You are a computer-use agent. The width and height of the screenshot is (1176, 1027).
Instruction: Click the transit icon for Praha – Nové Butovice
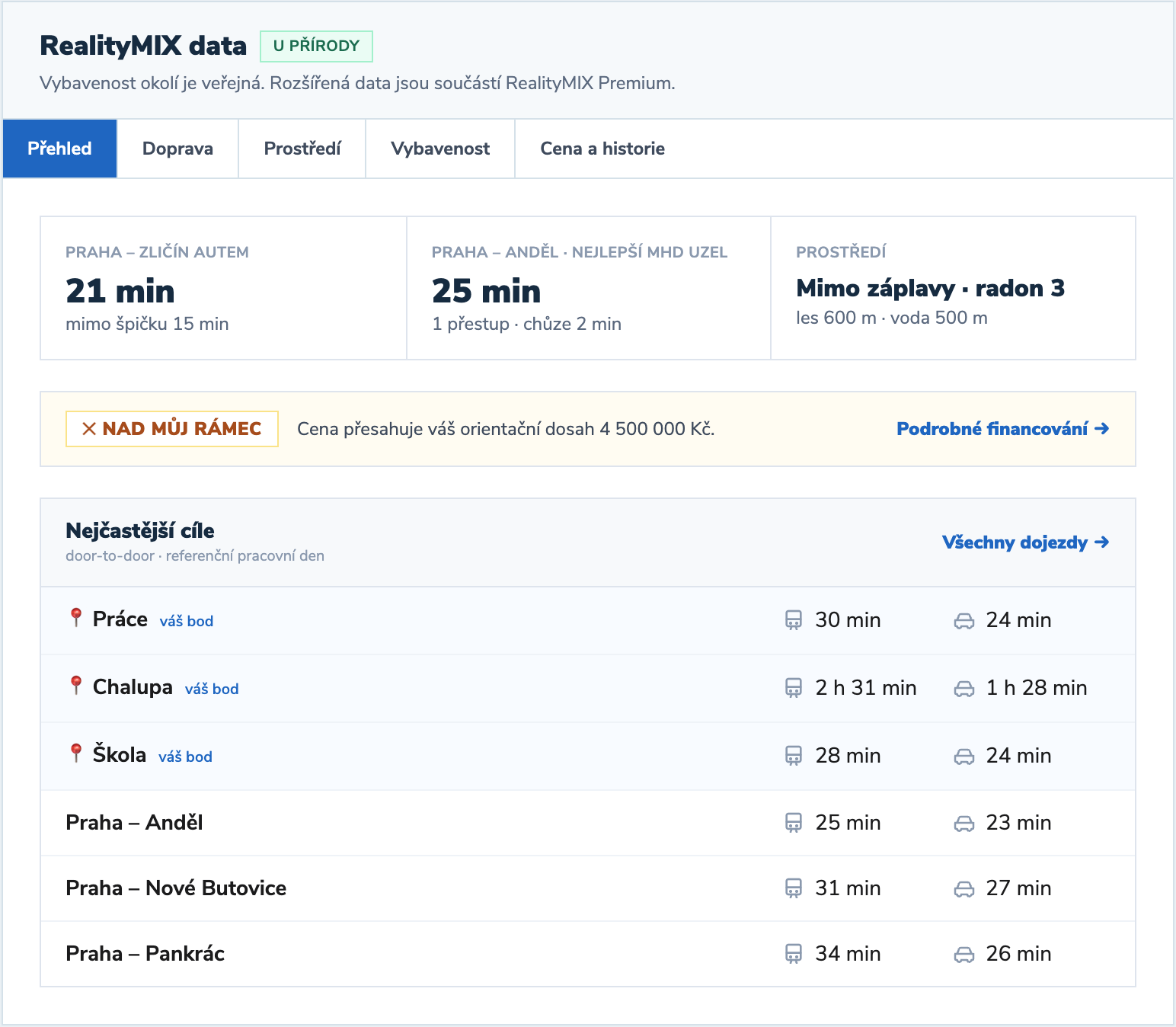click(x=793, y=888)
